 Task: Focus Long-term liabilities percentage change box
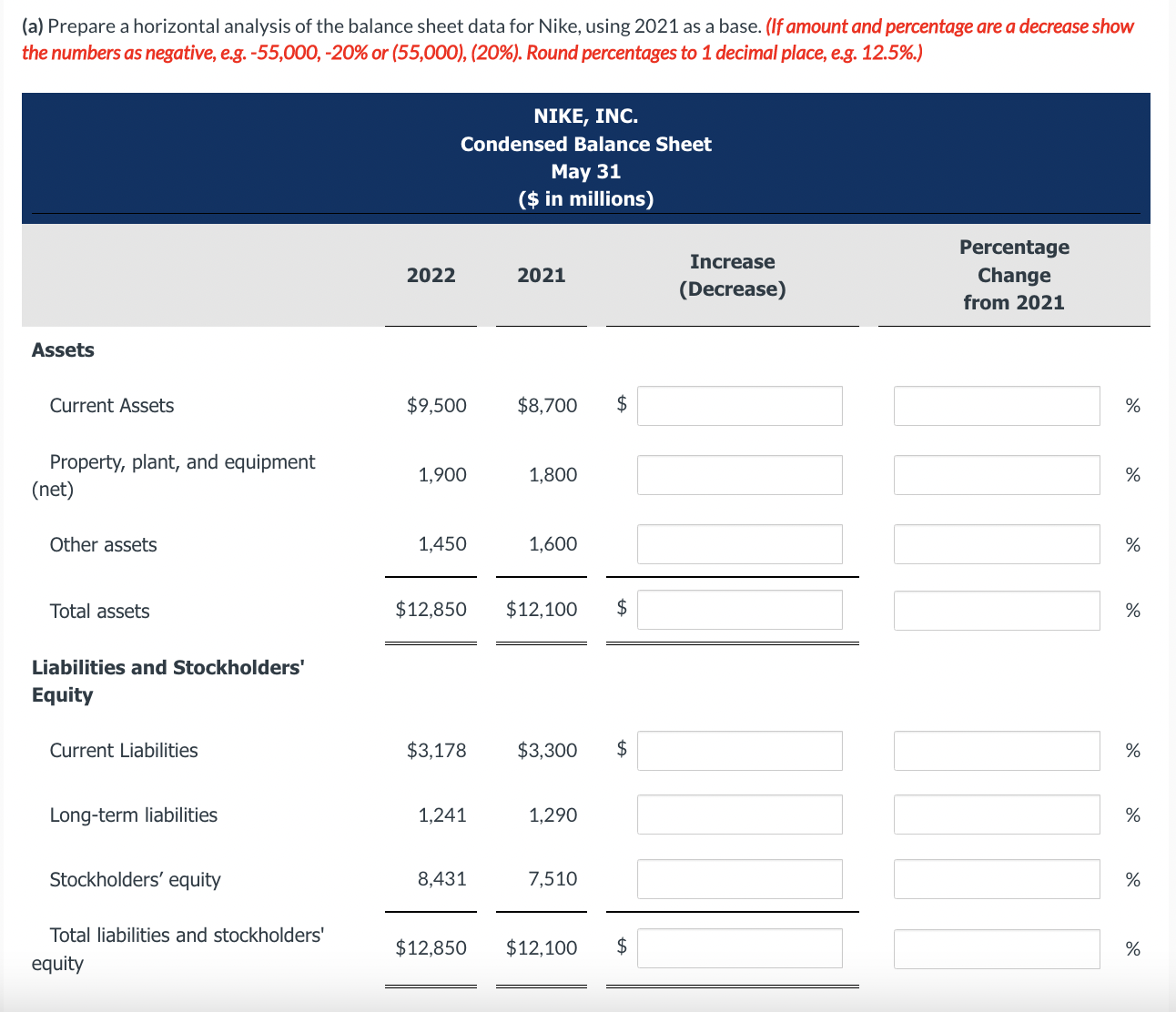(x=997, y=815)
